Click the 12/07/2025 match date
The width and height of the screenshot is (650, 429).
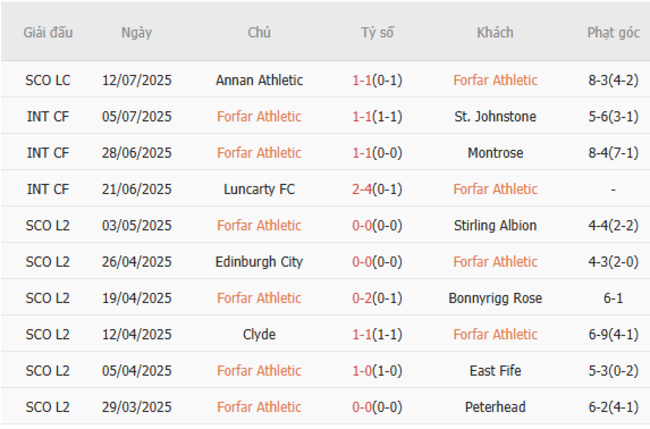(x=136, y=80)
